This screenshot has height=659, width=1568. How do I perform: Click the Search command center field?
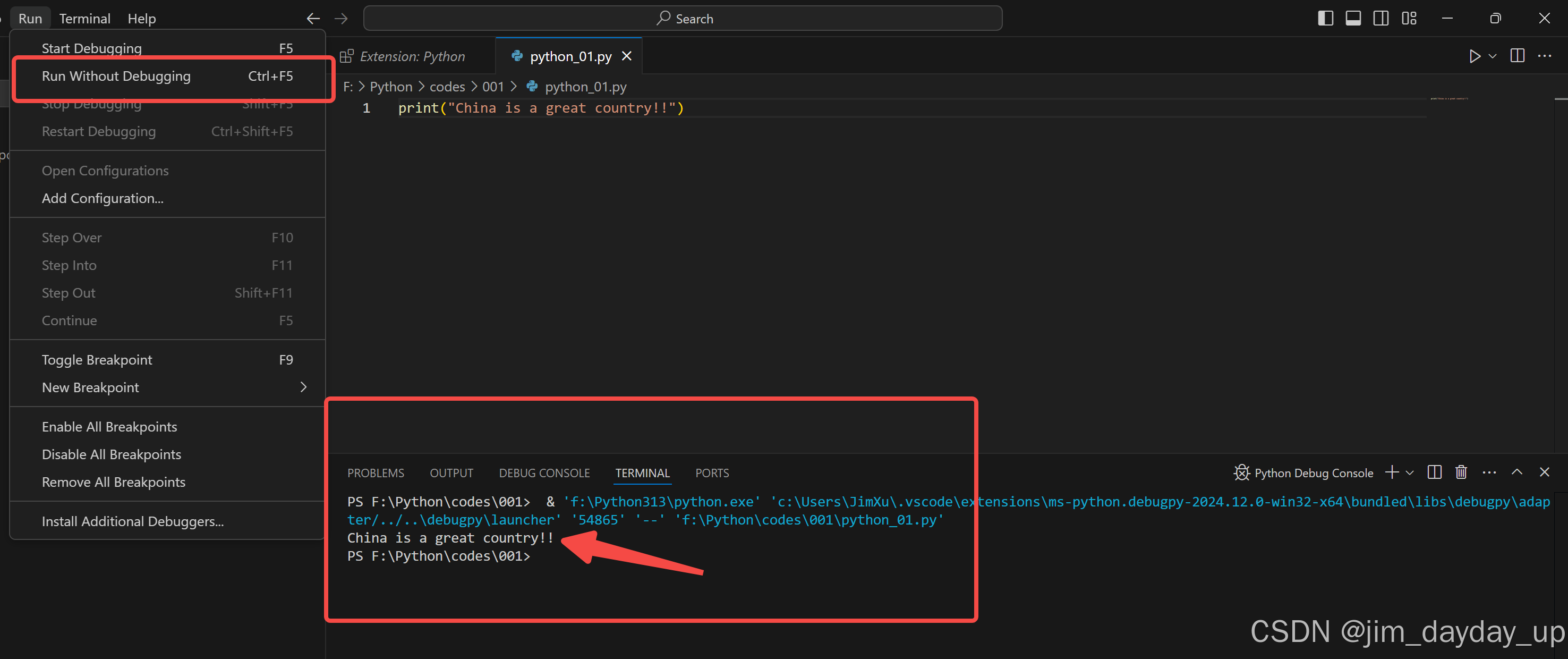683,18
